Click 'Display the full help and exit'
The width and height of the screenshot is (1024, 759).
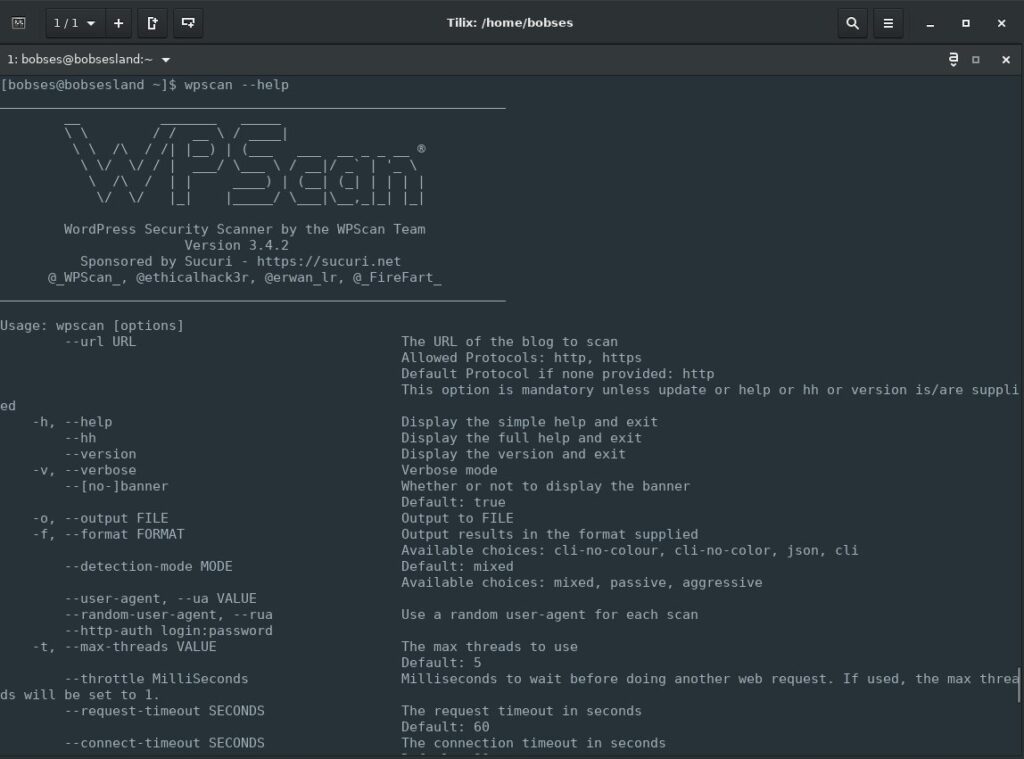521,438
